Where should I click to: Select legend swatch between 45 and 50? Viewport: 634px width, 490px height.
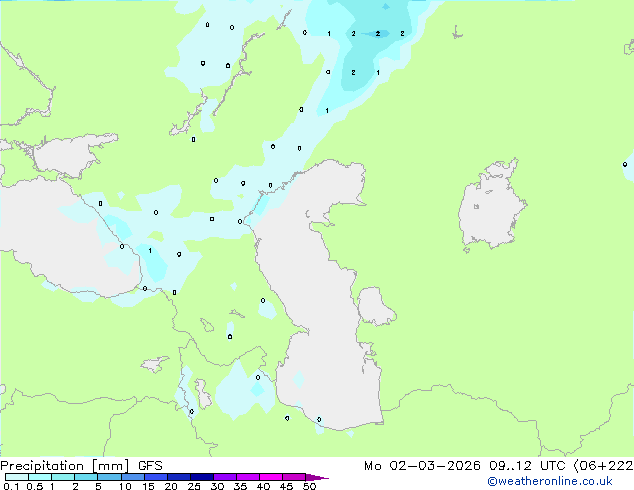point(294,477)
